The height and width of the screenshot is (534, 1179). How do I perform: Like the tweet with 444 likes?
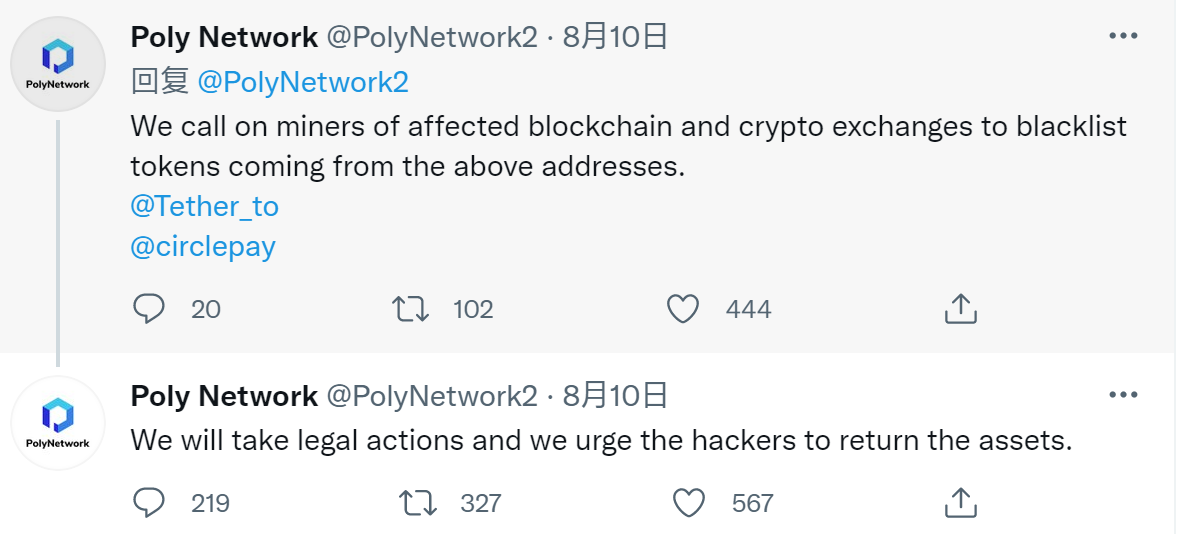pos(683,309)
